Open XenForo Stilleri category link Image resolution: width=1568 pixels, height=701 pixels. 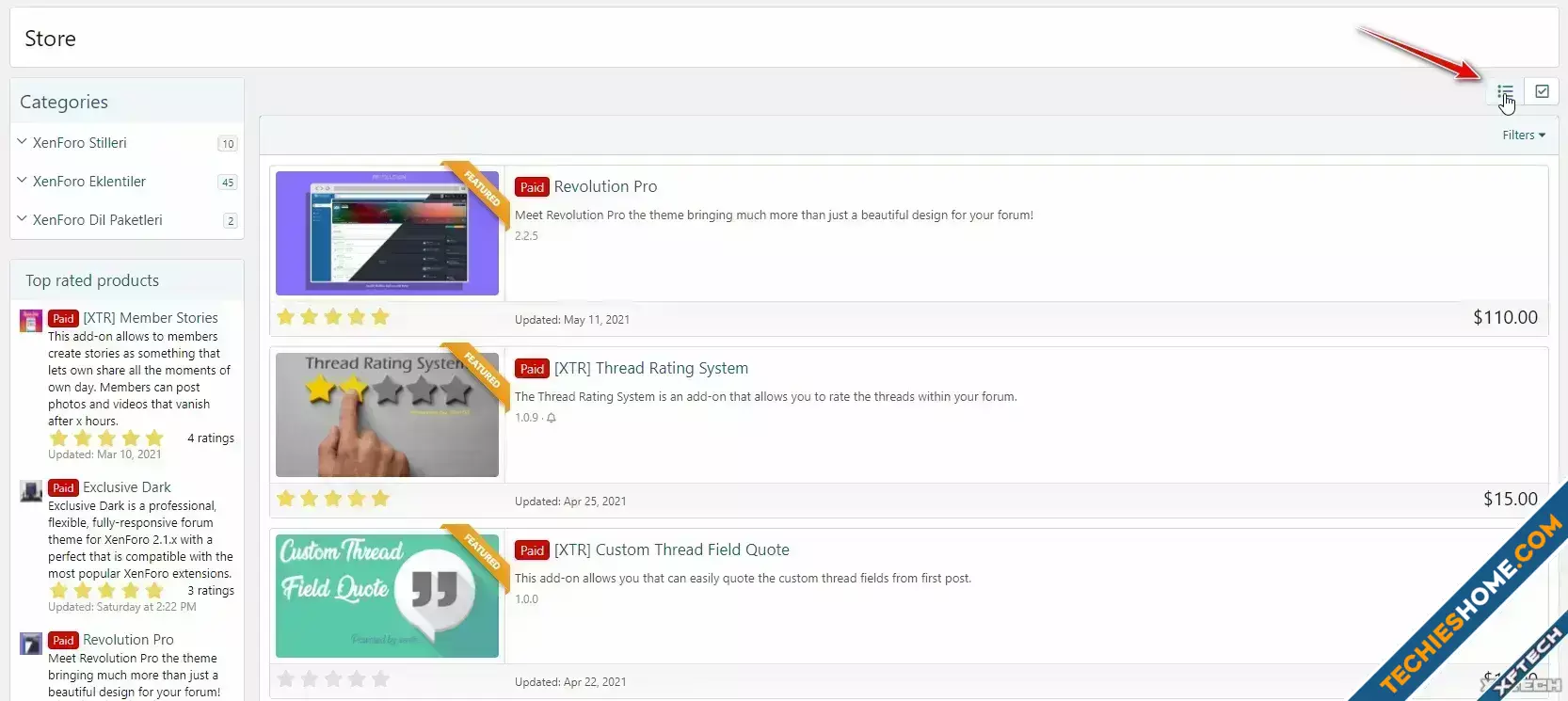point(80,143)
